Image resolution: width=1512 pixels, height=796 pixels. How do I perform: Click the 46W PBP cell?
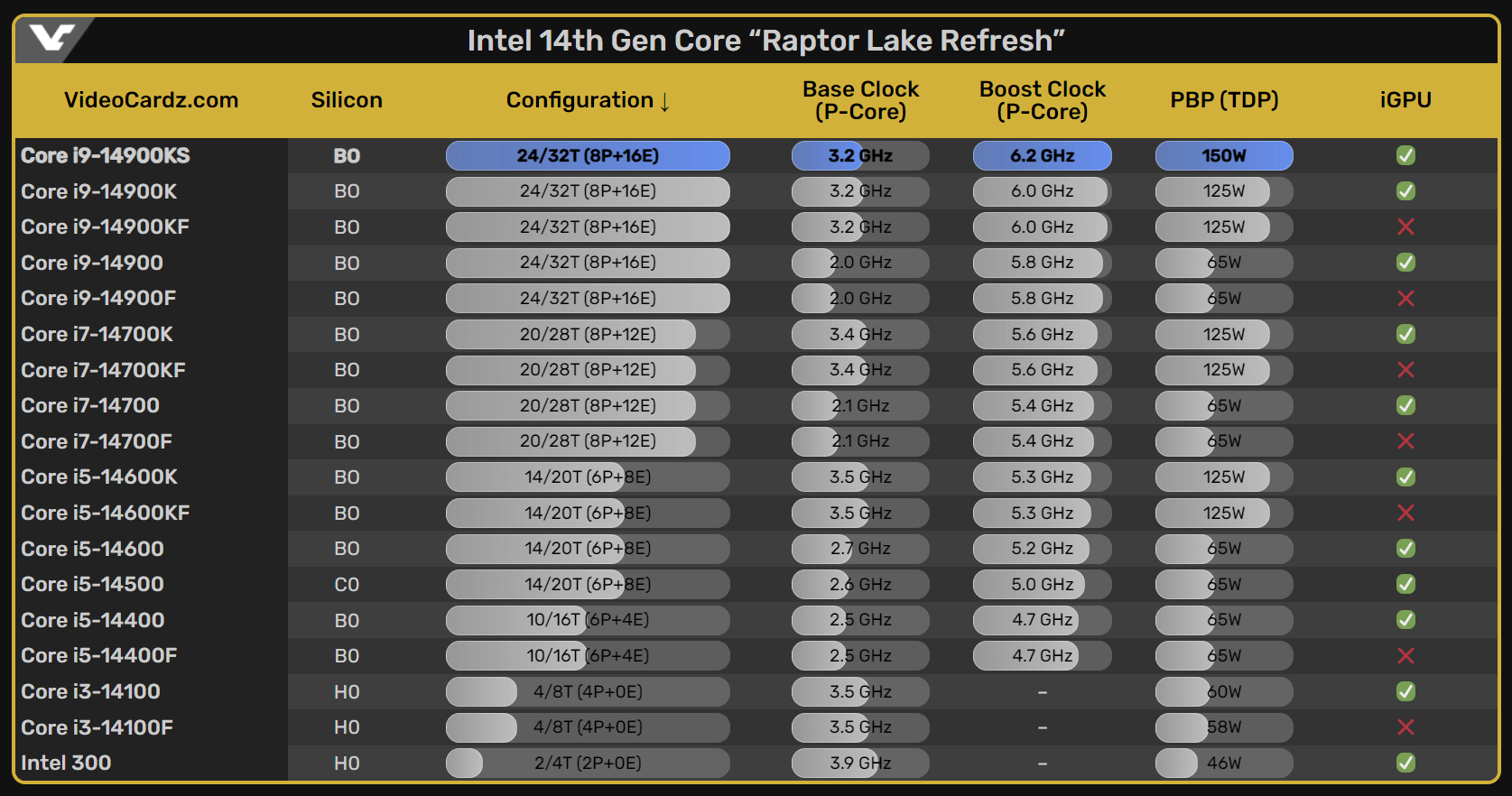point(1224,763)
